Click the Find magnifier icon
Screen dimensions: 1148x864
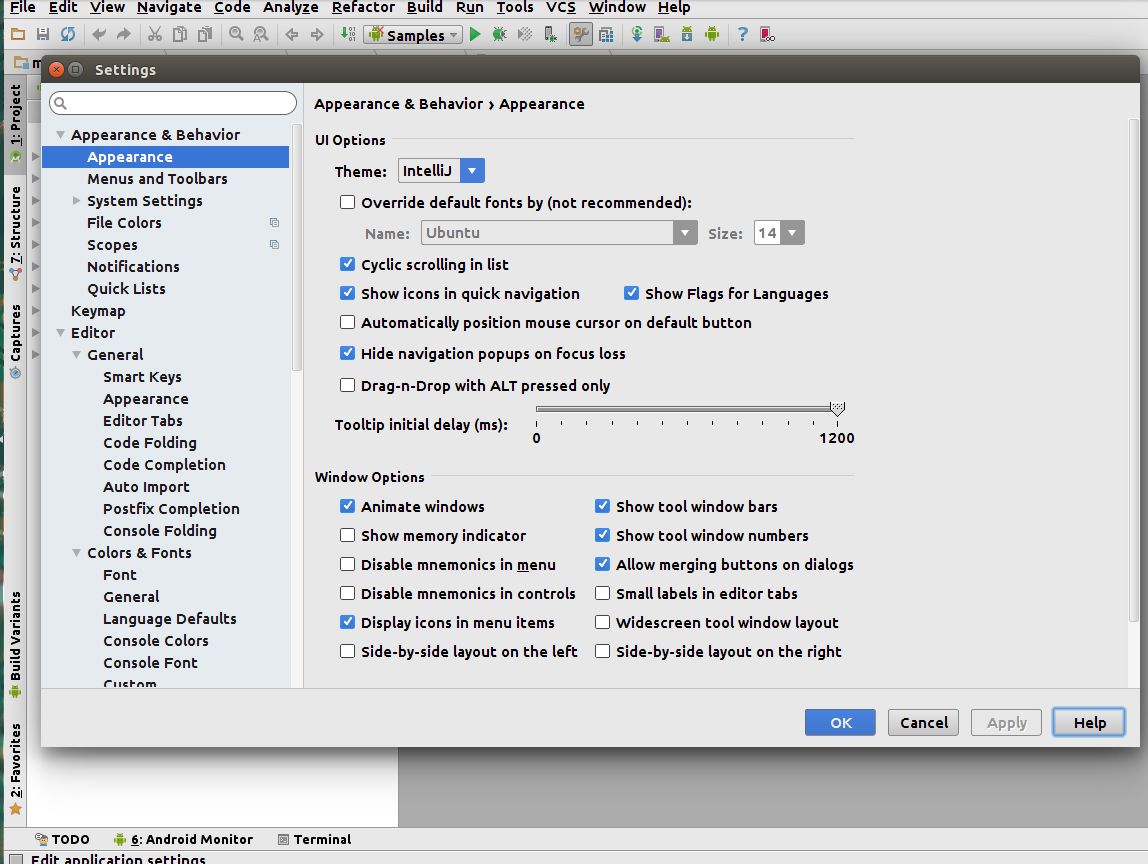click(x=236, y=34)
